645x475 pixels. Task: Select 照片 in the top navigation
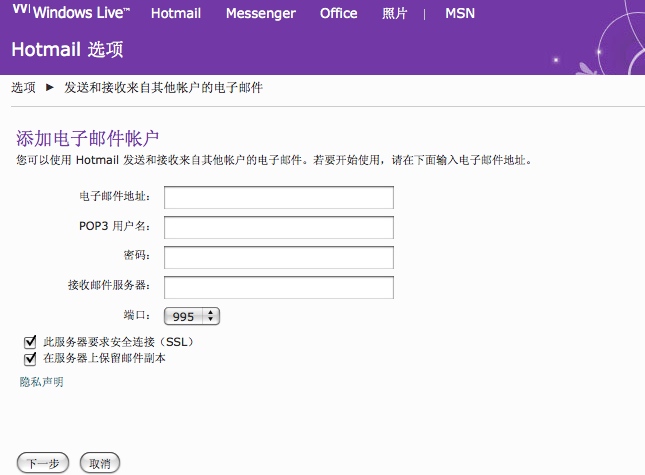[395, 13]
